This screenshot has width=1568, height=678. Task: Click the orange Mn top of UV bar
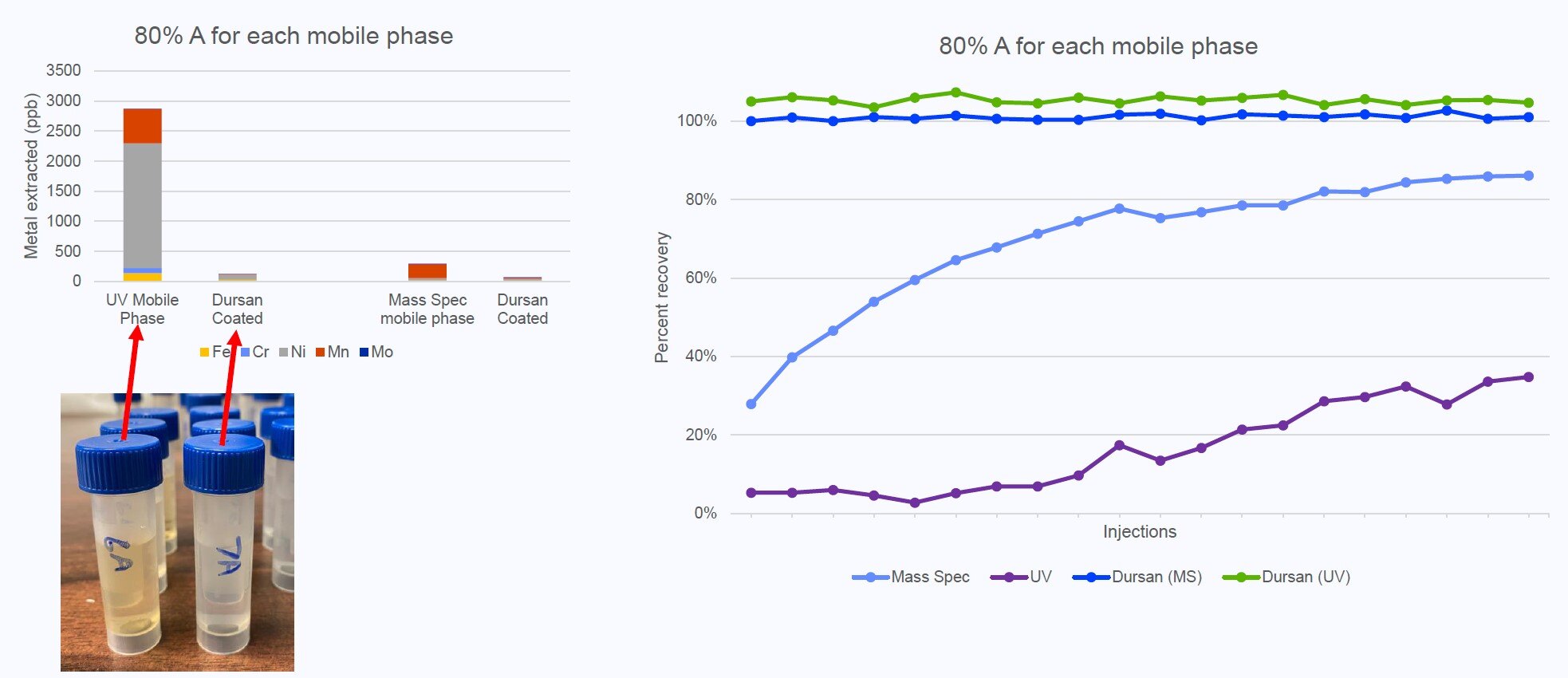(x=143, y=126)
